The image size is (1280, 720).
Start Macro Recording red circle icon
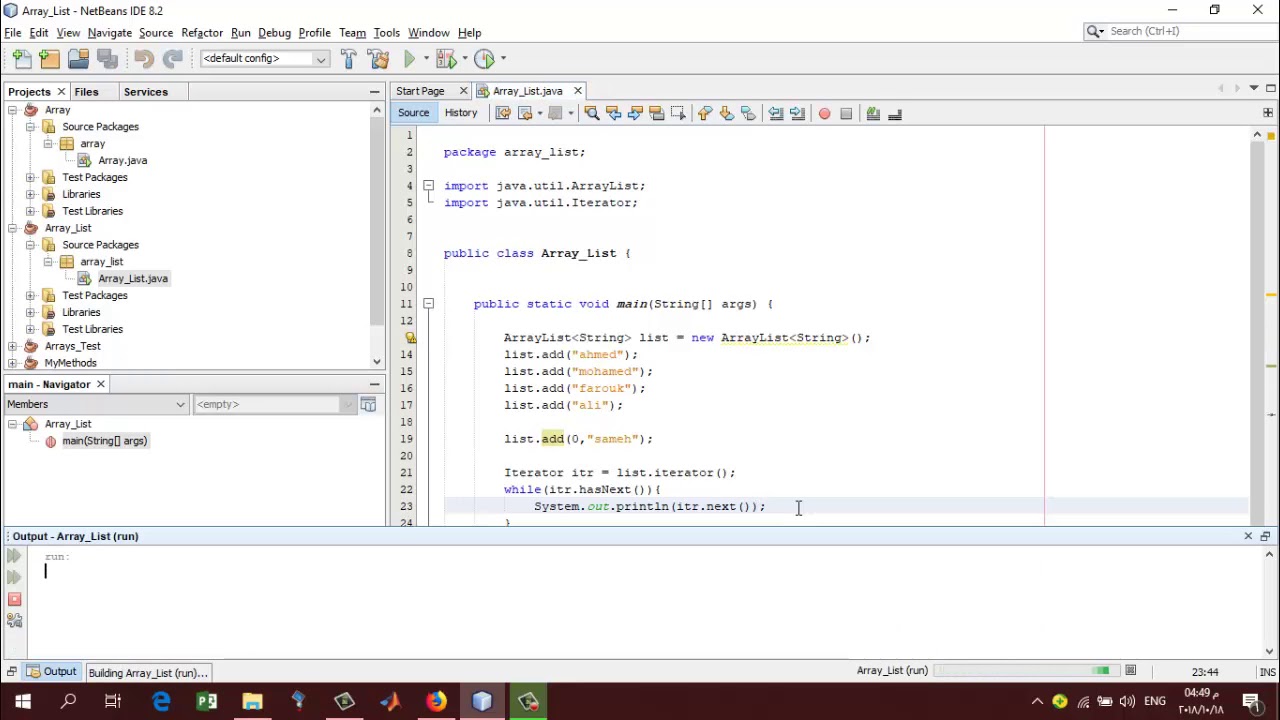point(824,113)
